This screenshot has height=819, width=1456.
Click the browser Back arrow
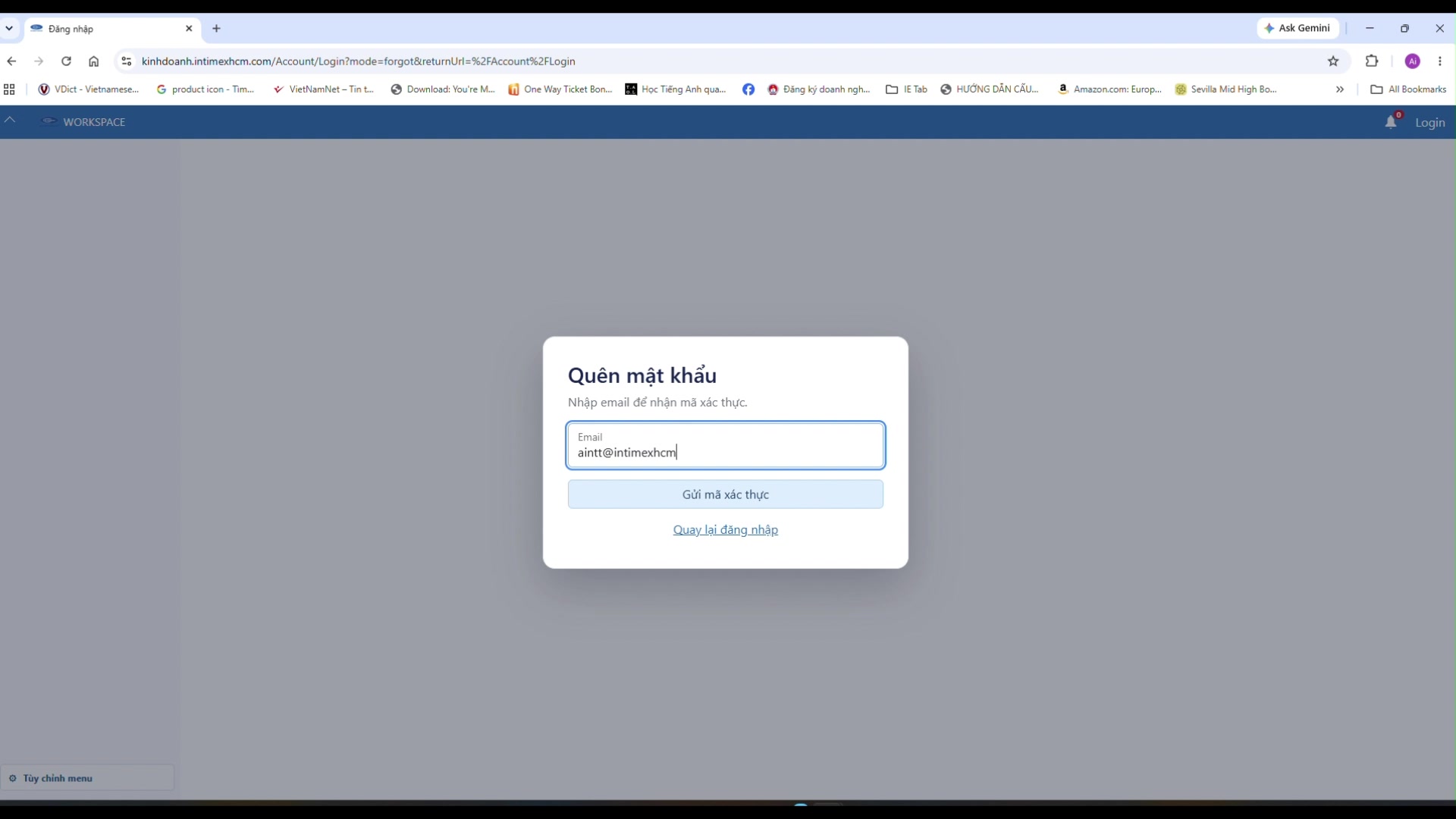click(x=11, y=61)
